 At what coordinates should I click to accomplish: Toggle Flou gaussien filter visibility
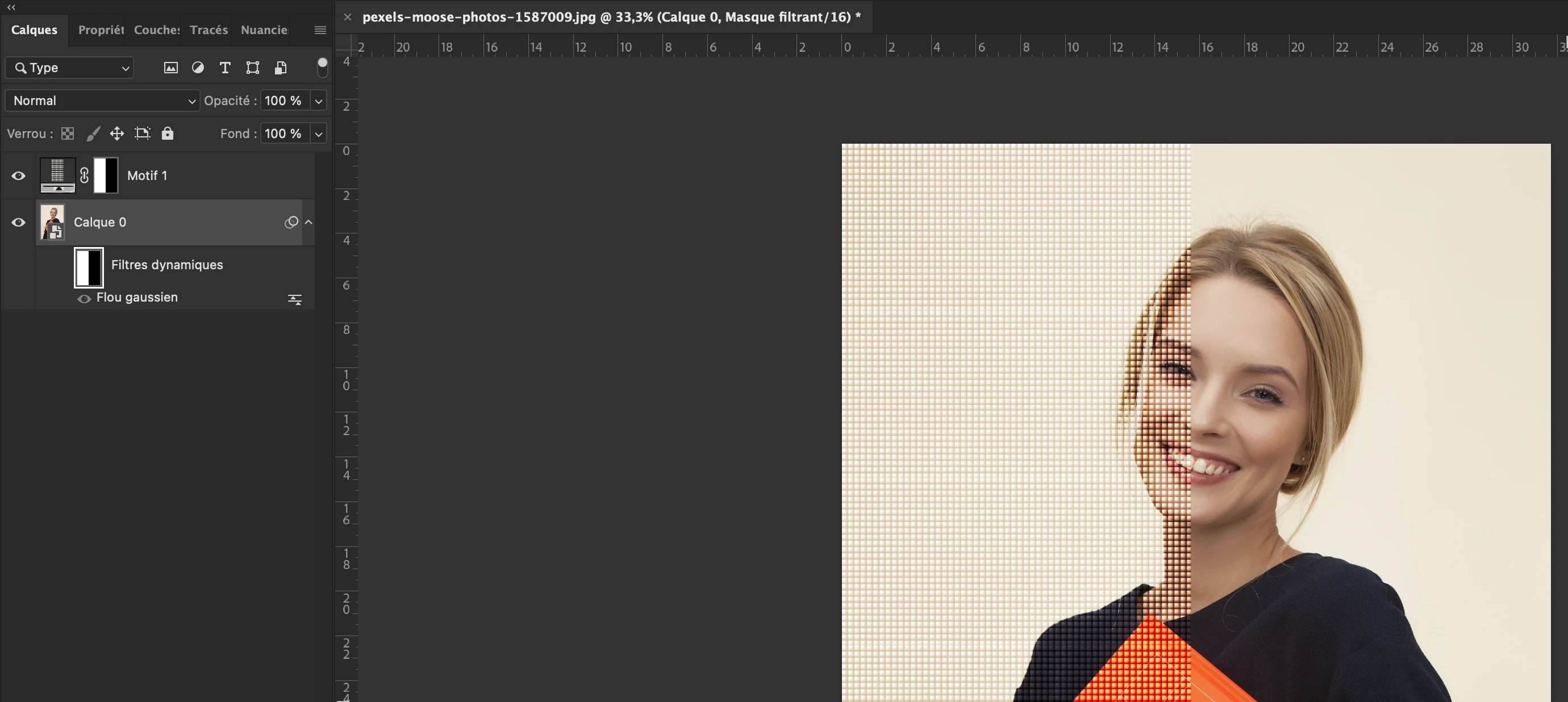pyautogui.click(x=84, y=298)
